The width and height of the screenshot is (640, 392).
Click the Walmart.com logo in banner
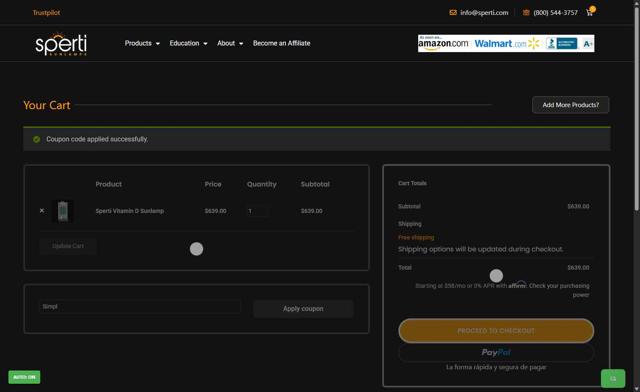(x=507, y=43)
